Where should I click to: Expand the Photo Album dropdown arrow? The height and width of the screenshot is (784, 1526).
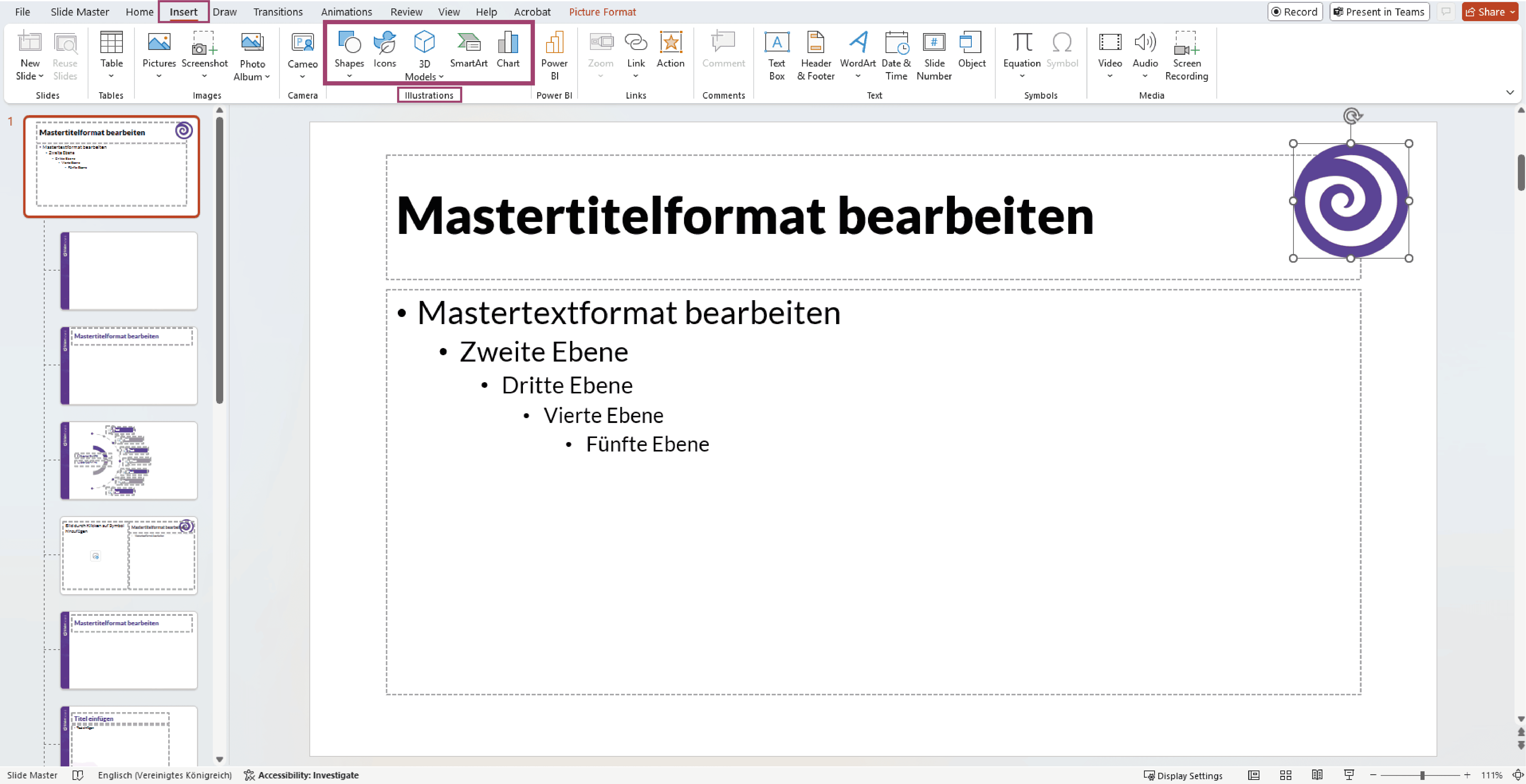point(267,77)
